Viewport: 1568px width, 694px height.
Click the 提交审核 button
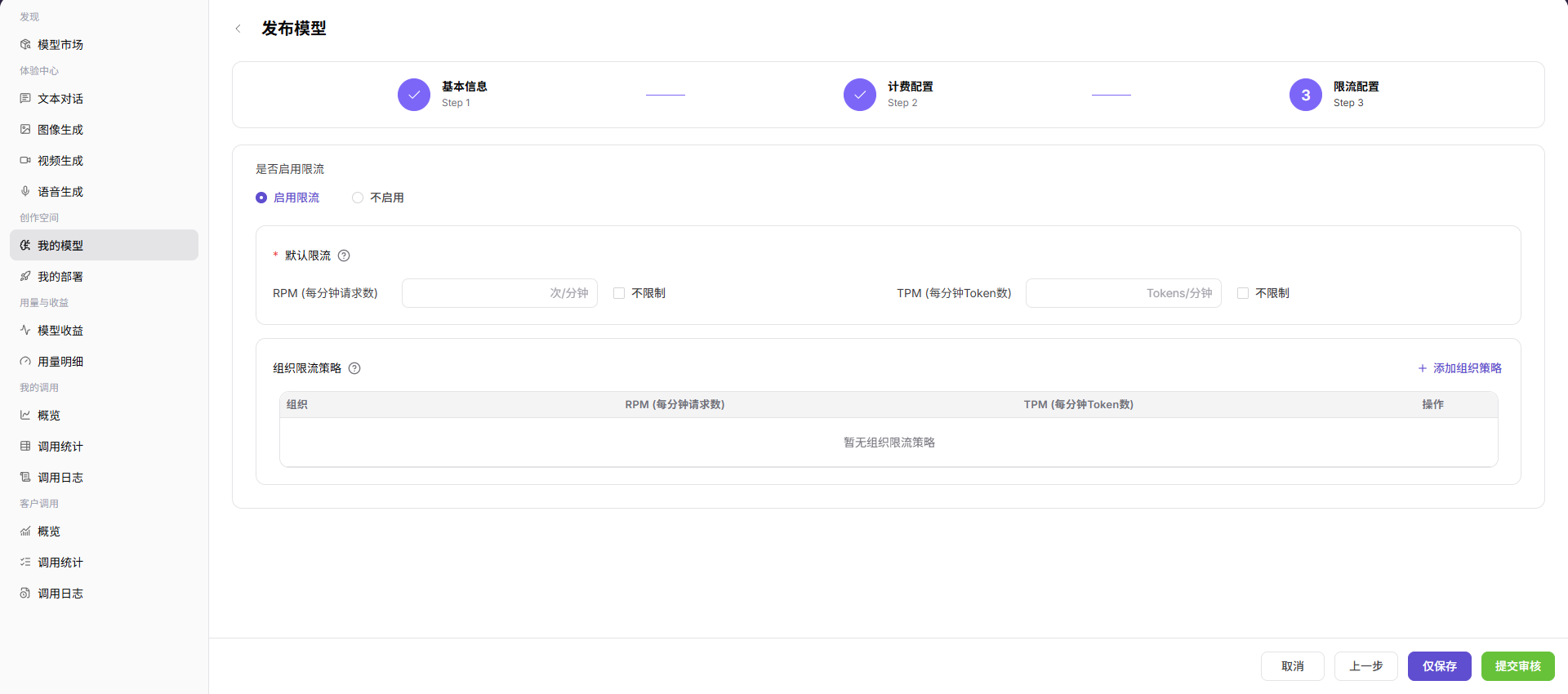coord(1518,666)
